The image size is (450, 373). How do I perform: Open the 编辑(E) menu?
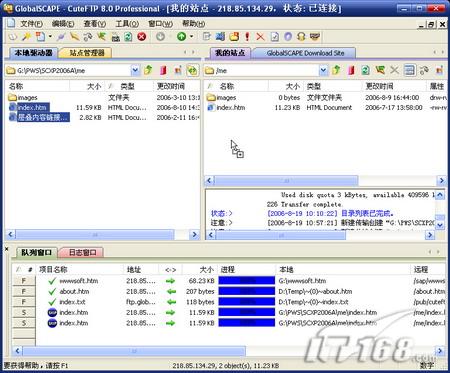tap(63, 24)
